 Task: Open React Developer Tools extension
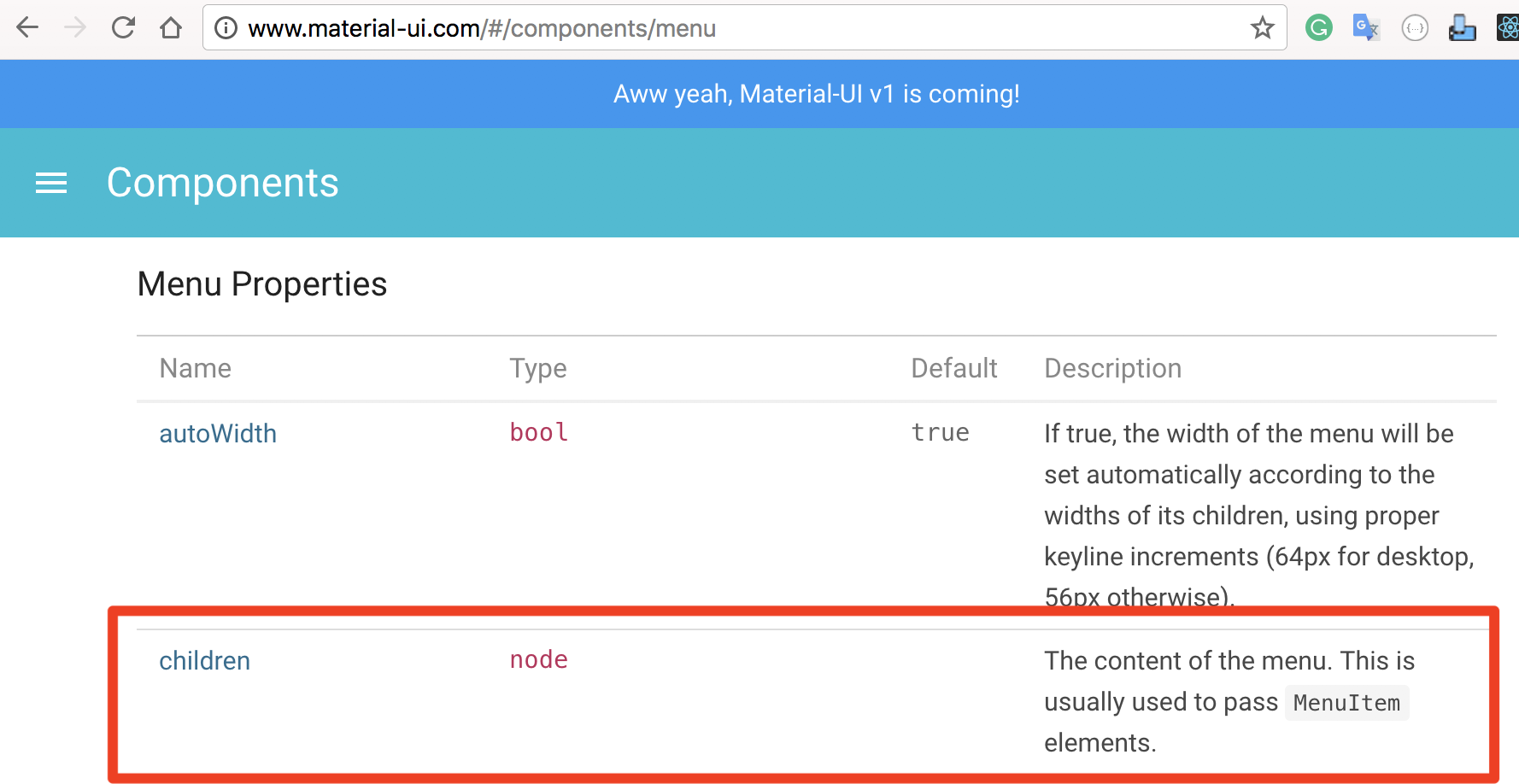1507,27
